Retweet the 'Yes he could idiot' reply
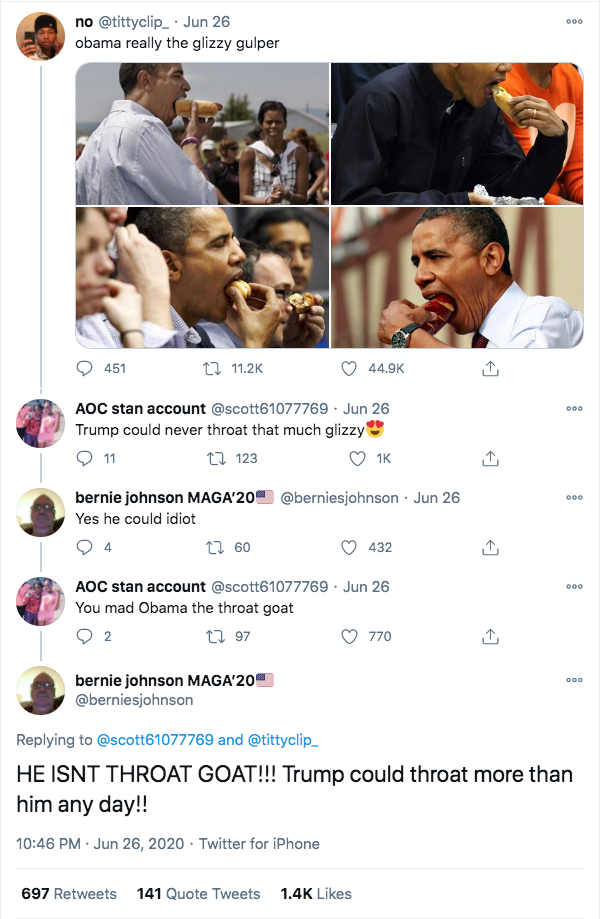The height and width of the screenshot is (919, 601). pos(215,547)
